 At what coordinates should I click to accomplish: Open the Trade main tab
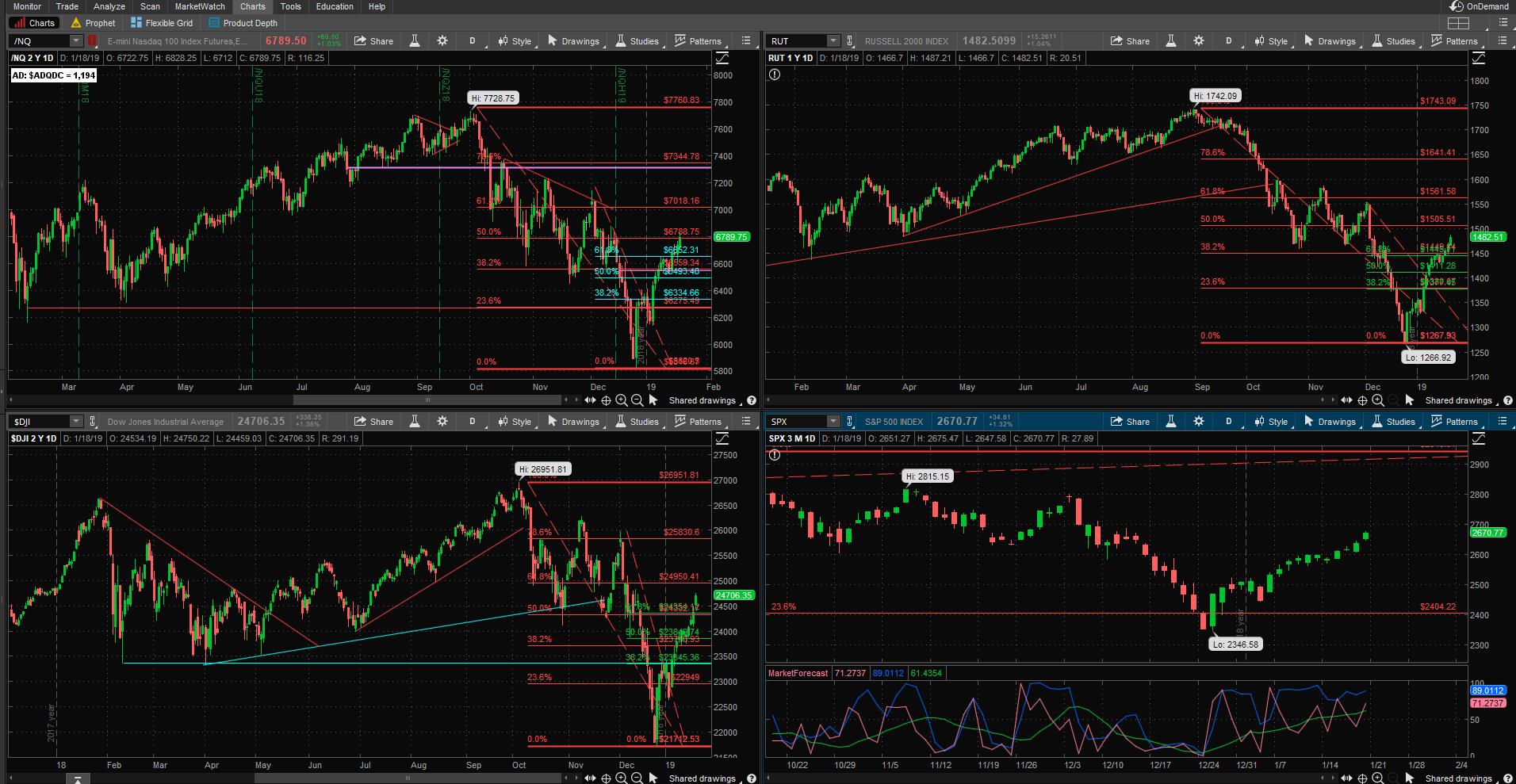67,6
